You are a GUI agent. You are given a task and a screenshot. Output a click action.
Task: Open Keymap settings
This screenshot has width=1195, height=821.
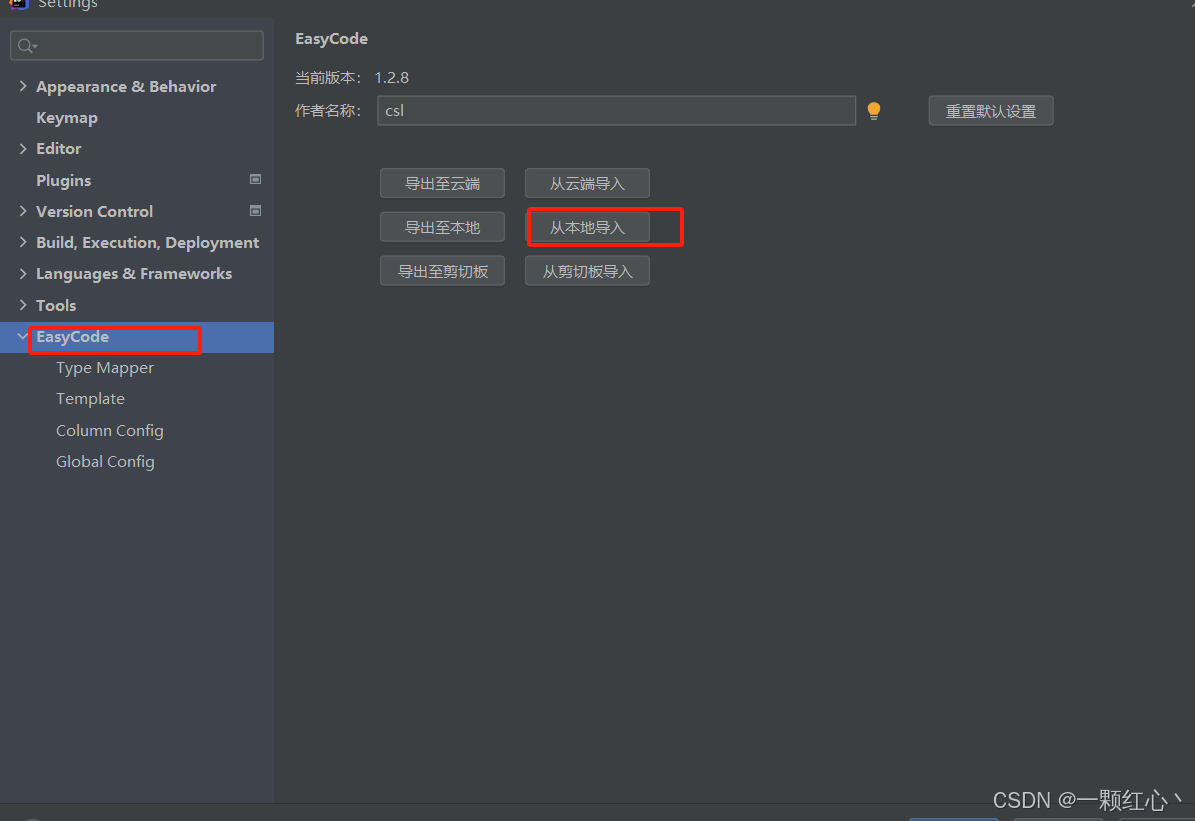pos(67,117)
